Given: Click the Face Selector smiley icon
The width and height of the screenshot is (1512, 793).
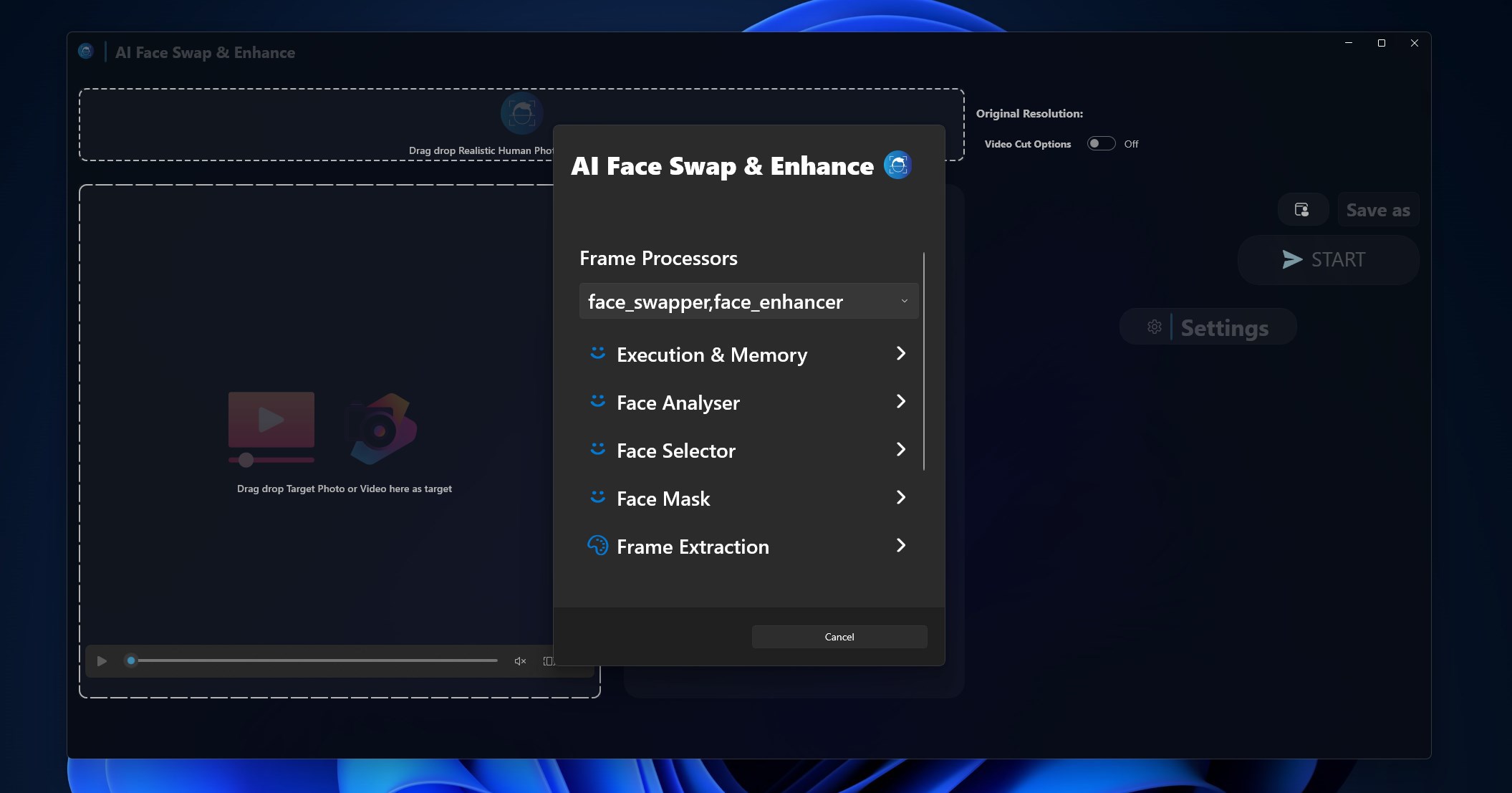Looking at the screenshot, I should pyautogui.click(x=597, y=449).
